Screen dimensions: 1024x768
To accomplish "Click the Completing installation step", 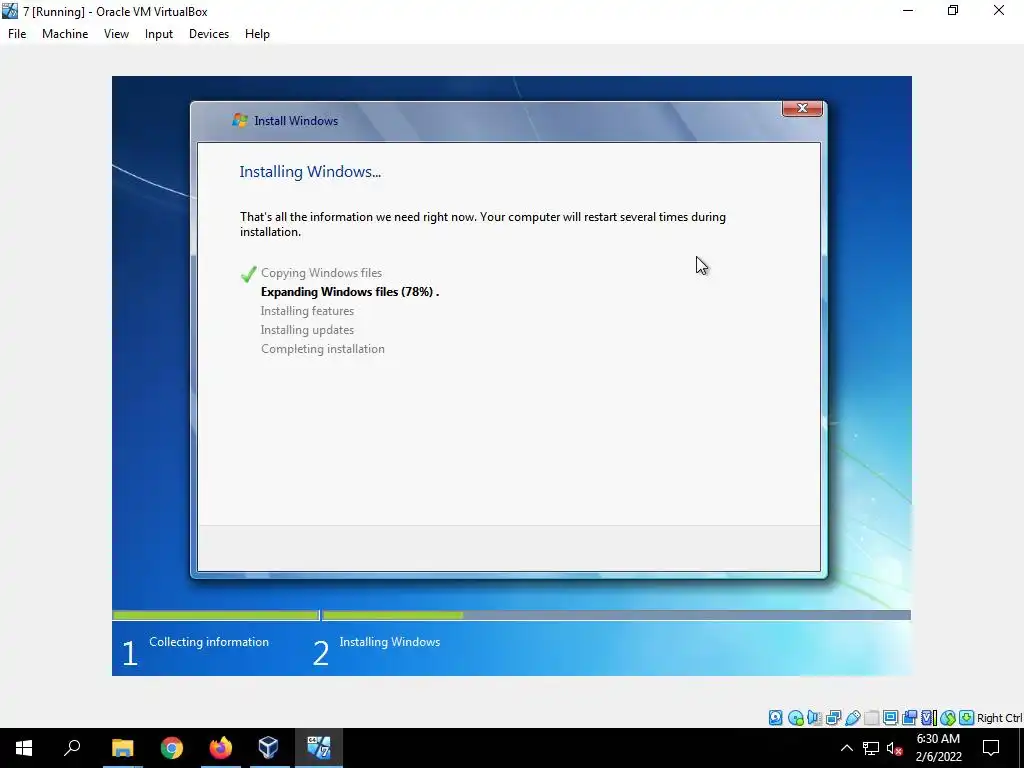I will [323, 349].
